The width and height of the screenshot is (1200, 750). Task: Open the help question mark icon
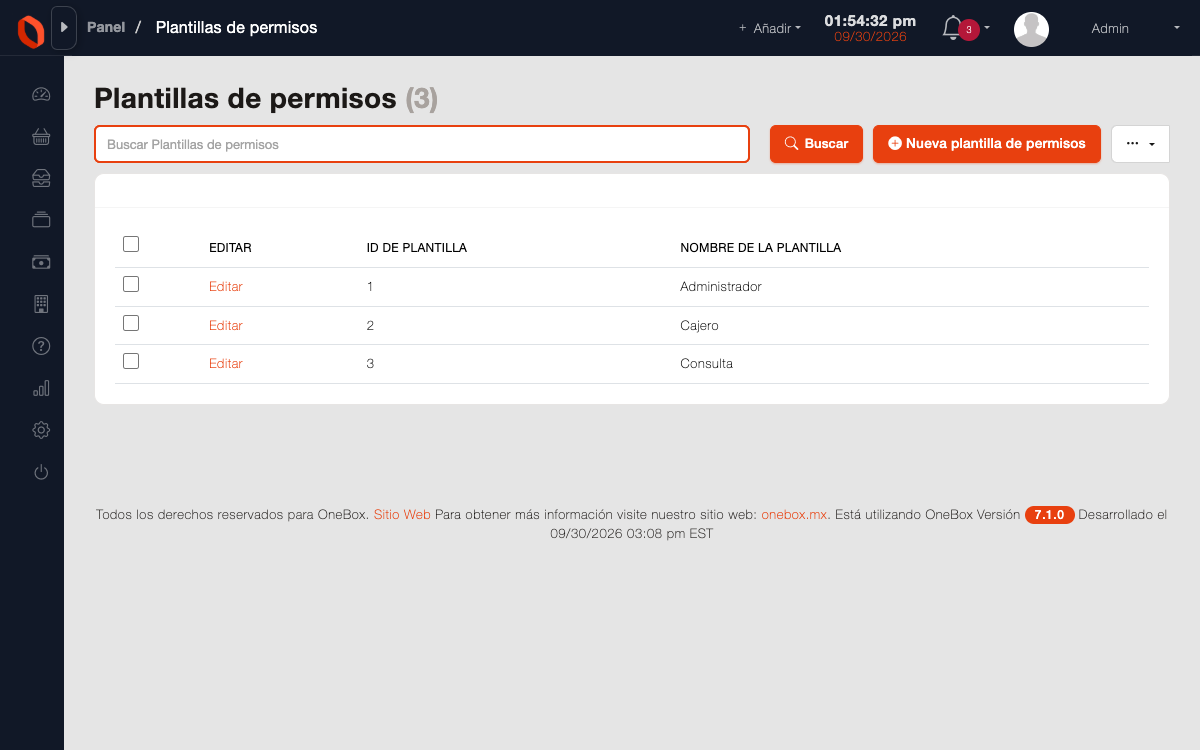tap(41, 346)
